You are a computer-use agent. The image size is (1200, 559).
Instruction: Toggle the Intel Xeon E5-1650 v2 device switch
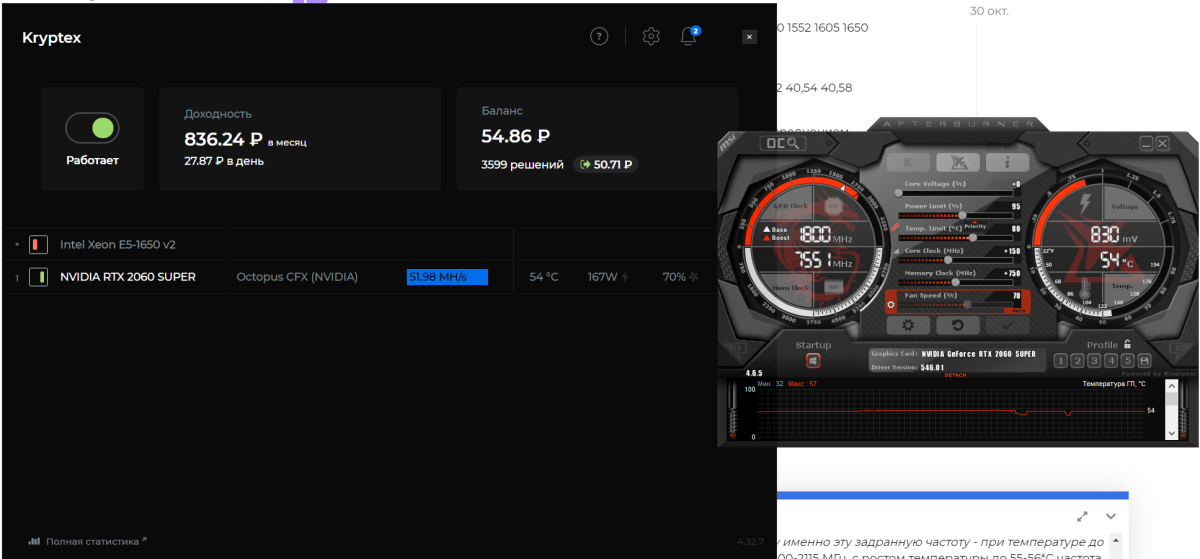pos(39,244)
